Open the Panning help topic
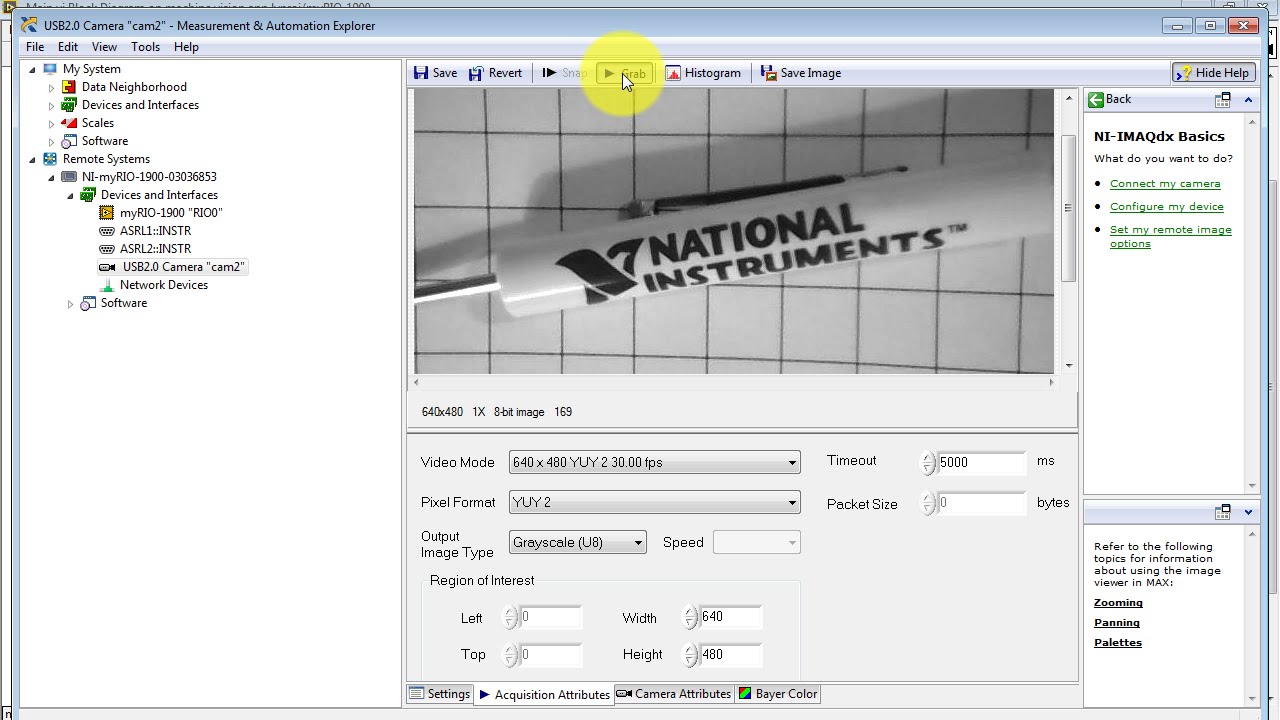 (x=1117, y=623)
